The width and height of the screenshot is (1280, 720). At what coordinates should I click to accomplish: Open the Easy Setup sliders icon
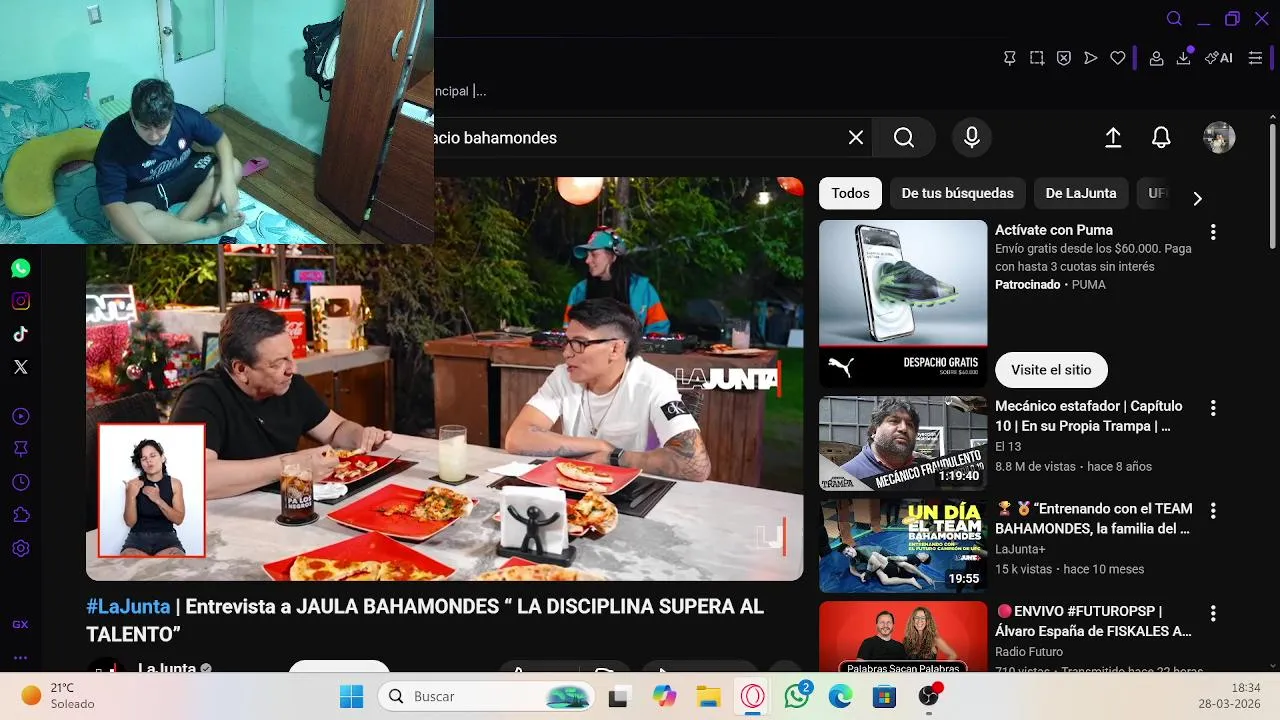pyautogui.click(x=1256, y=58)
